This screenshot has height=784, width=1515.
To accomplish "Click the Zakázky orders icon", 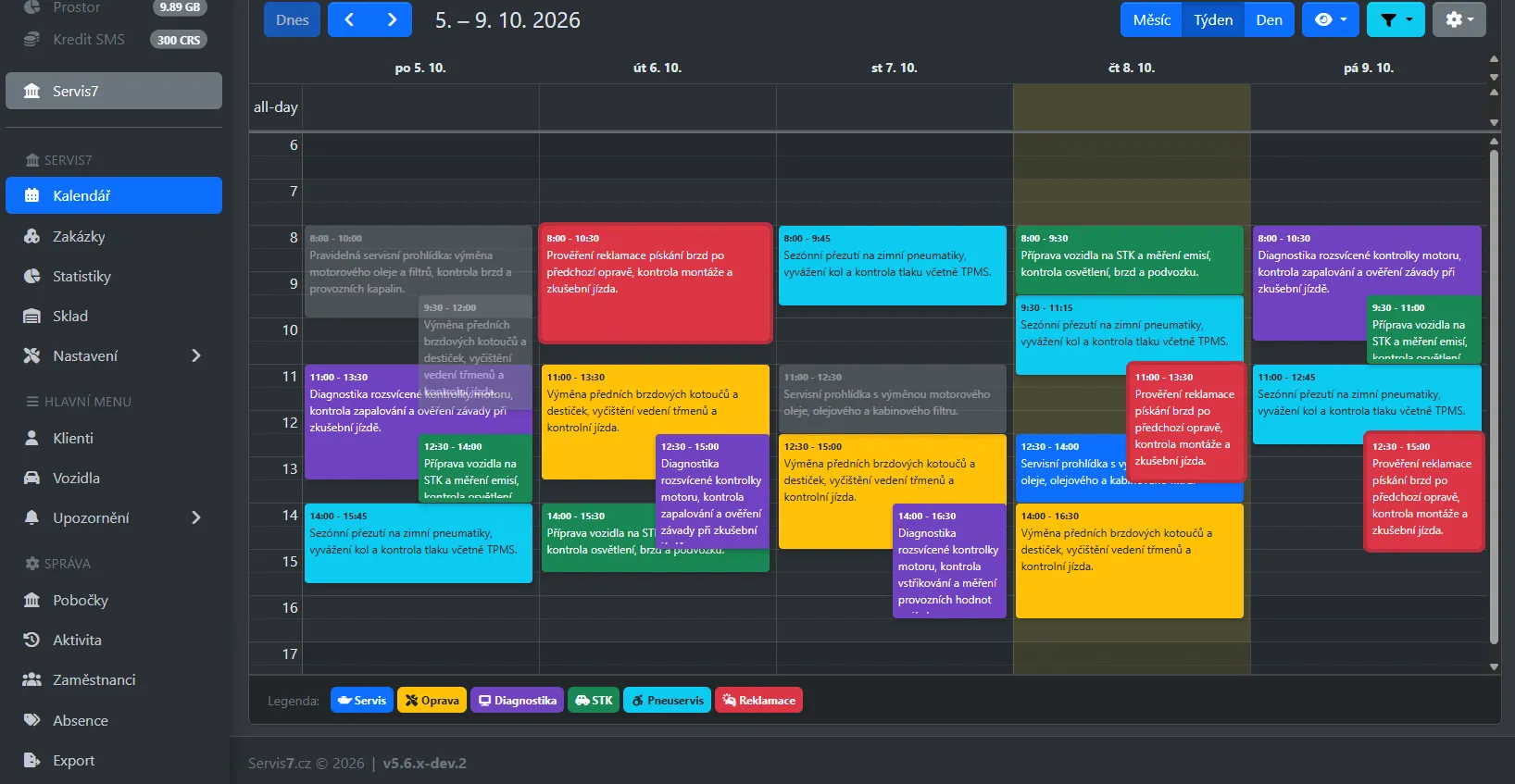I will pyautogui.click(x=31, y=236).
